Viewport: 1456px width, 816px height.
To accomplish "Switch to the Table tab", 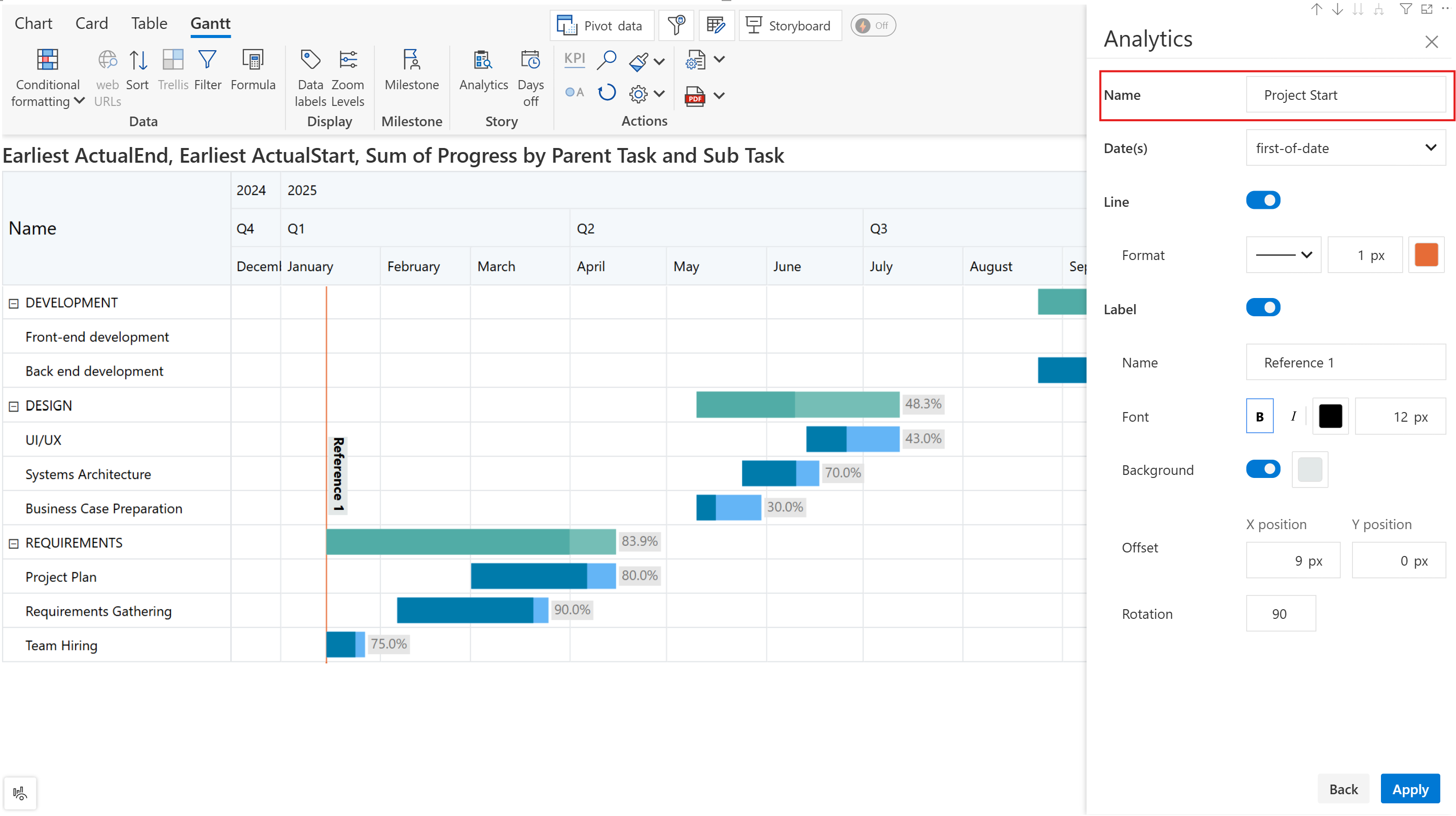I will [149, 23].
